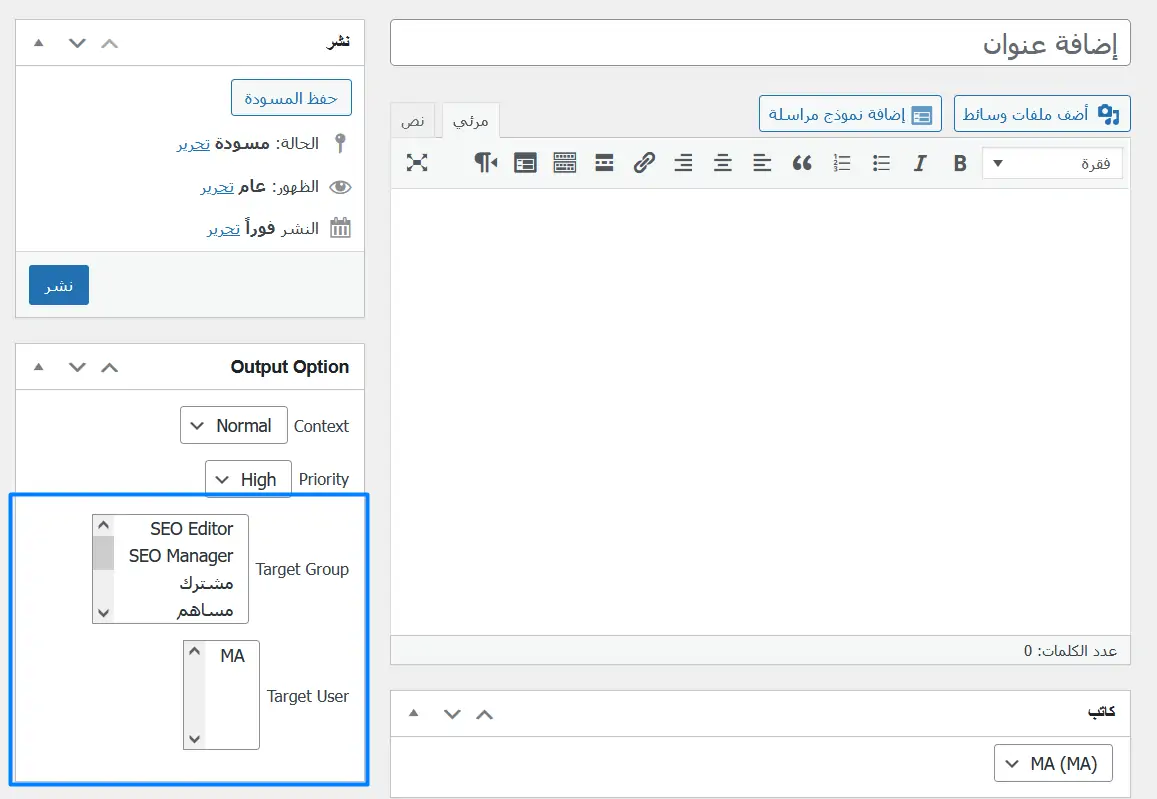Open the Priority dropdown showing High
1157x799 pixels.
click(x=248, y=479)
